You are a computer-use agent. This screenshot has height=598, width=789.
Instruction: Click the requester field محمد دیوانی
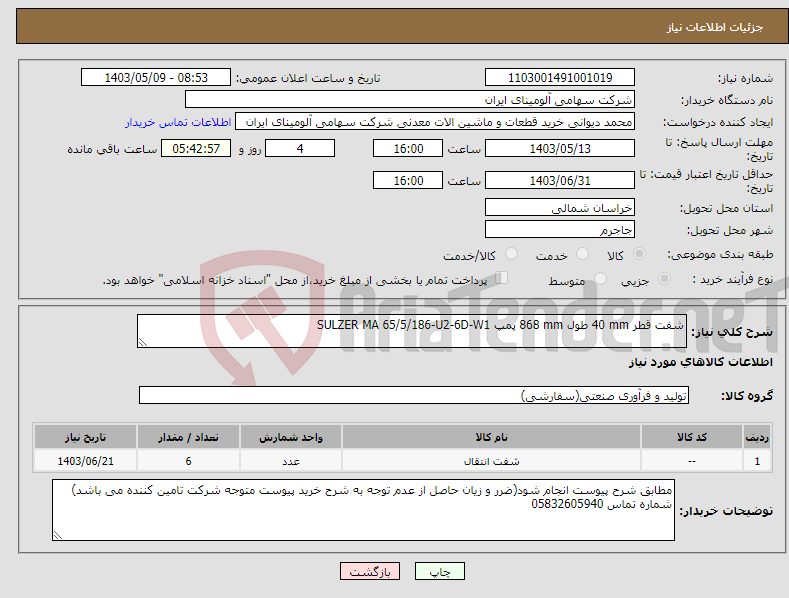(x=435, y=121)
